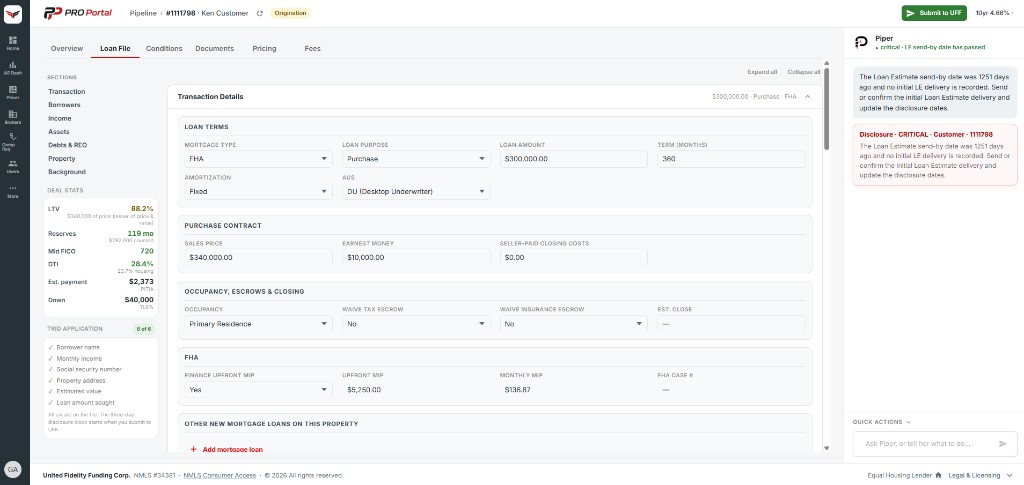The height and width of the screenshot is (485, 1024).
Task: Open the Pricer icon in the sidebar
Action: tap(13, 92)
